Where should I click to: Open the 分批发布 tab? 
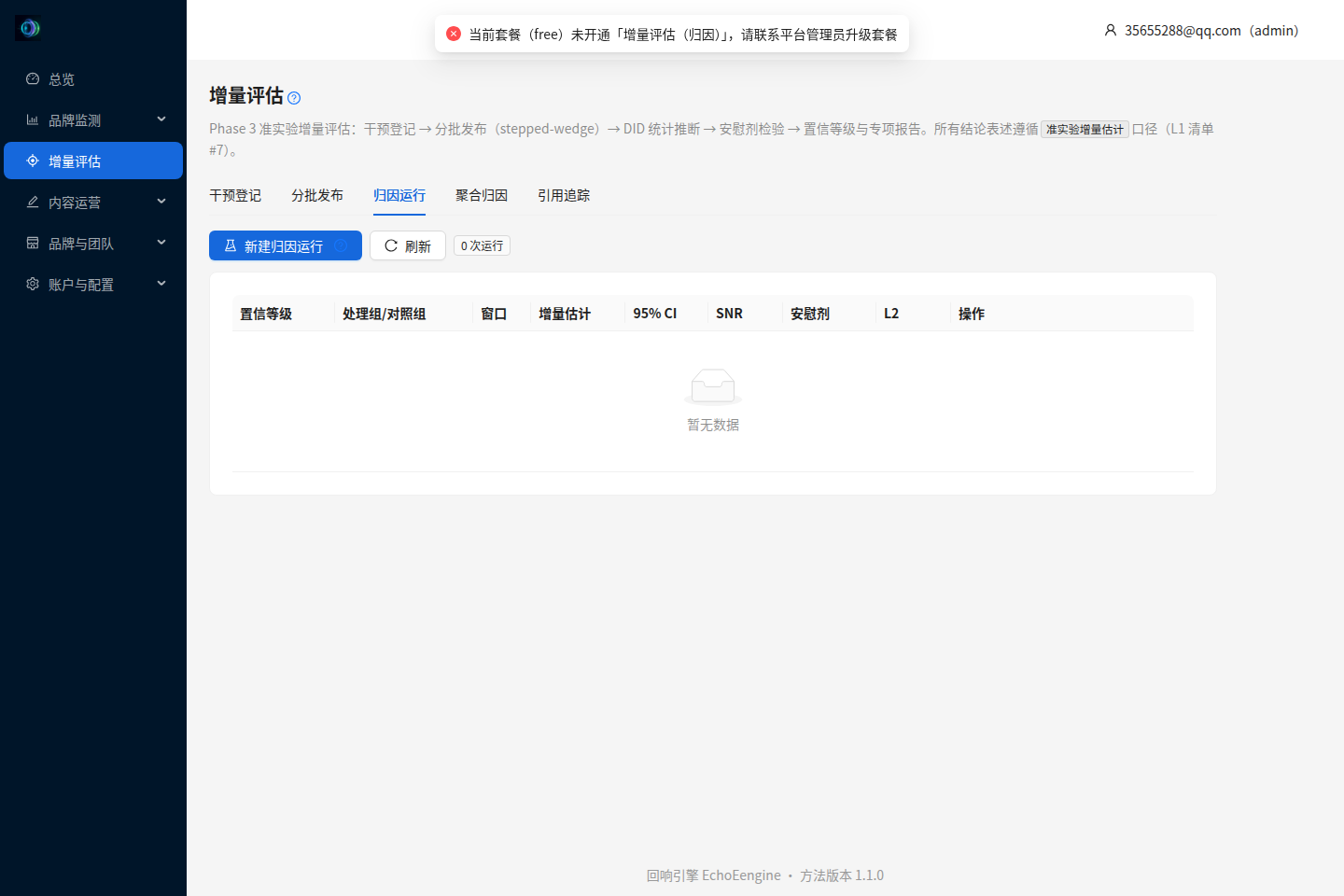coord(317,196)
